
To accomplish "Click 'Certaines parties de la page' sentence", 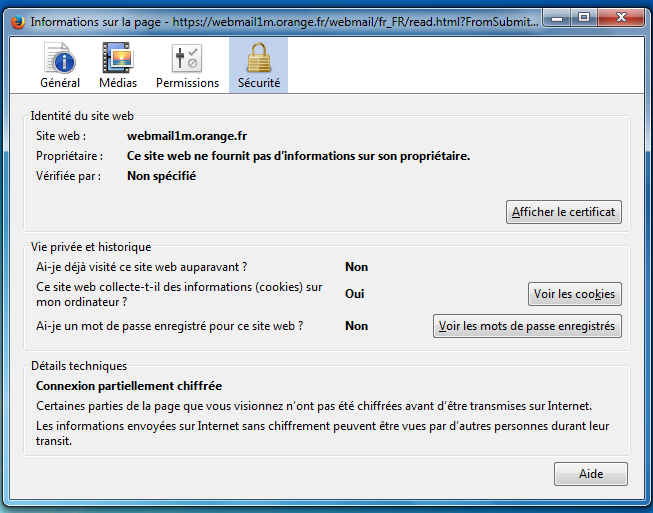I will (x=314, y=406).
